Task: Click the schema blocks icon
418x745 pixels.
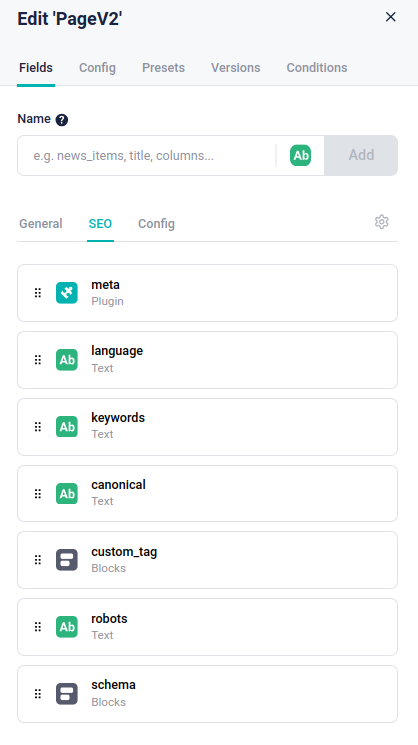Action: click(x=66, y=694)
